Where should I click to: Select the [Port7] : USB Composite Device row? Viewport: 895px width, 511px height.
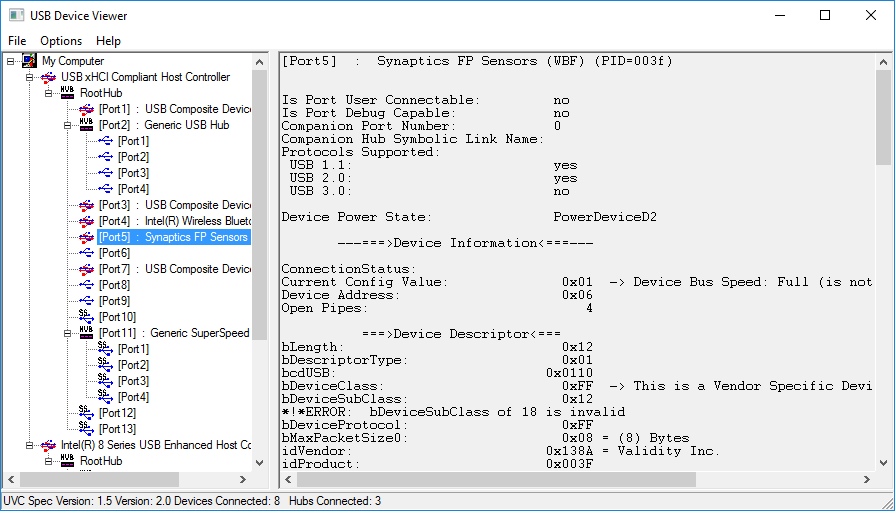(x=174, y=268)
